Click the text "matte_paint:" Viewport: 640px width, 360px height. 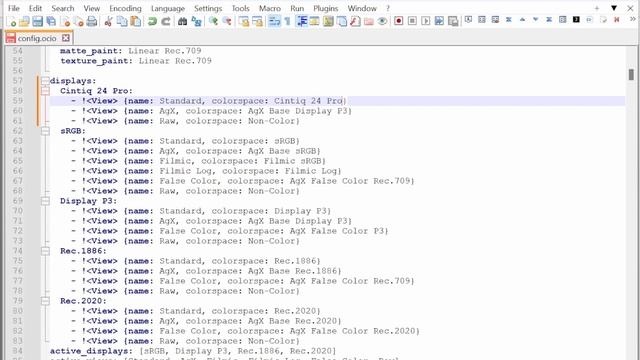click(91, 51)
